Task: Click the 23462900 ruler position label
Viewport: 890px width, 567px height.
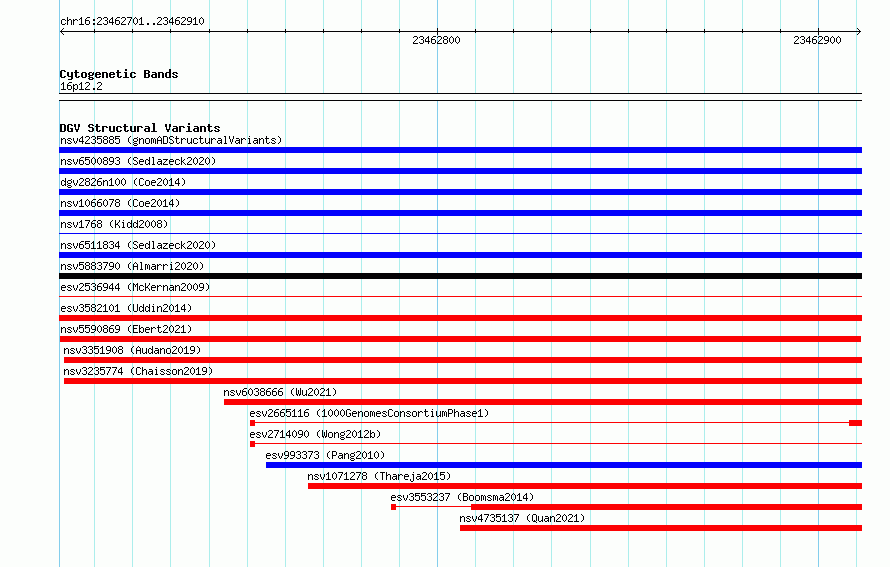Action: [817, 40]
